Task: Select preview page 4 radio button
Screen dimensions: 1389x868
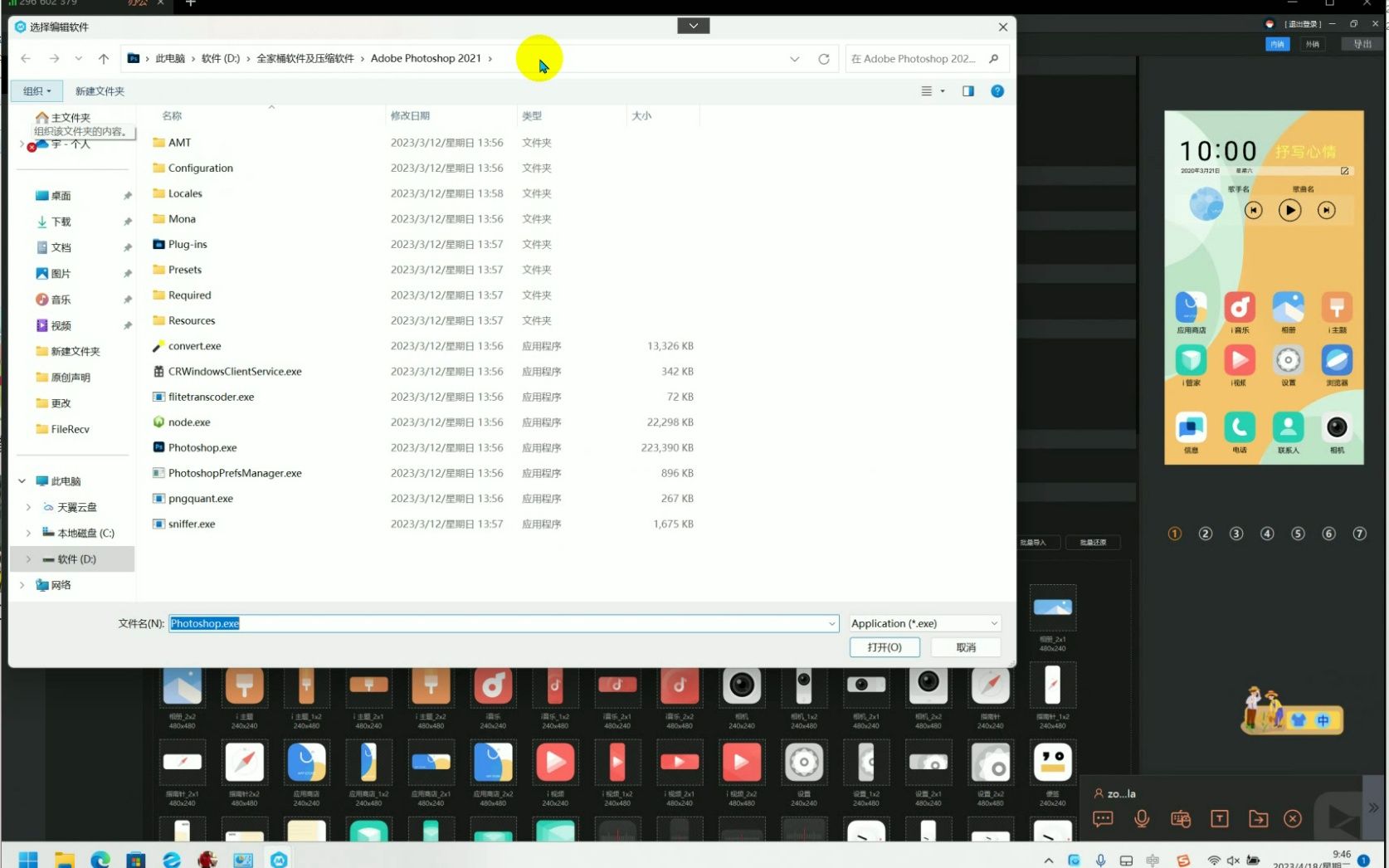Action: pyautogui.click(x=1267, y=534)
